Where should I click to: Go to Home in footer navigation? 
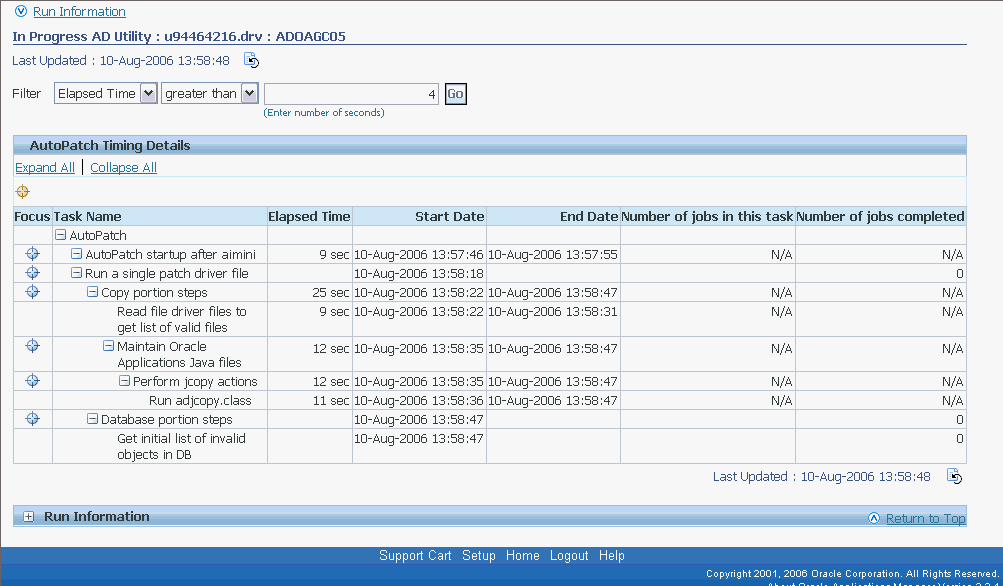click(523, 555)
